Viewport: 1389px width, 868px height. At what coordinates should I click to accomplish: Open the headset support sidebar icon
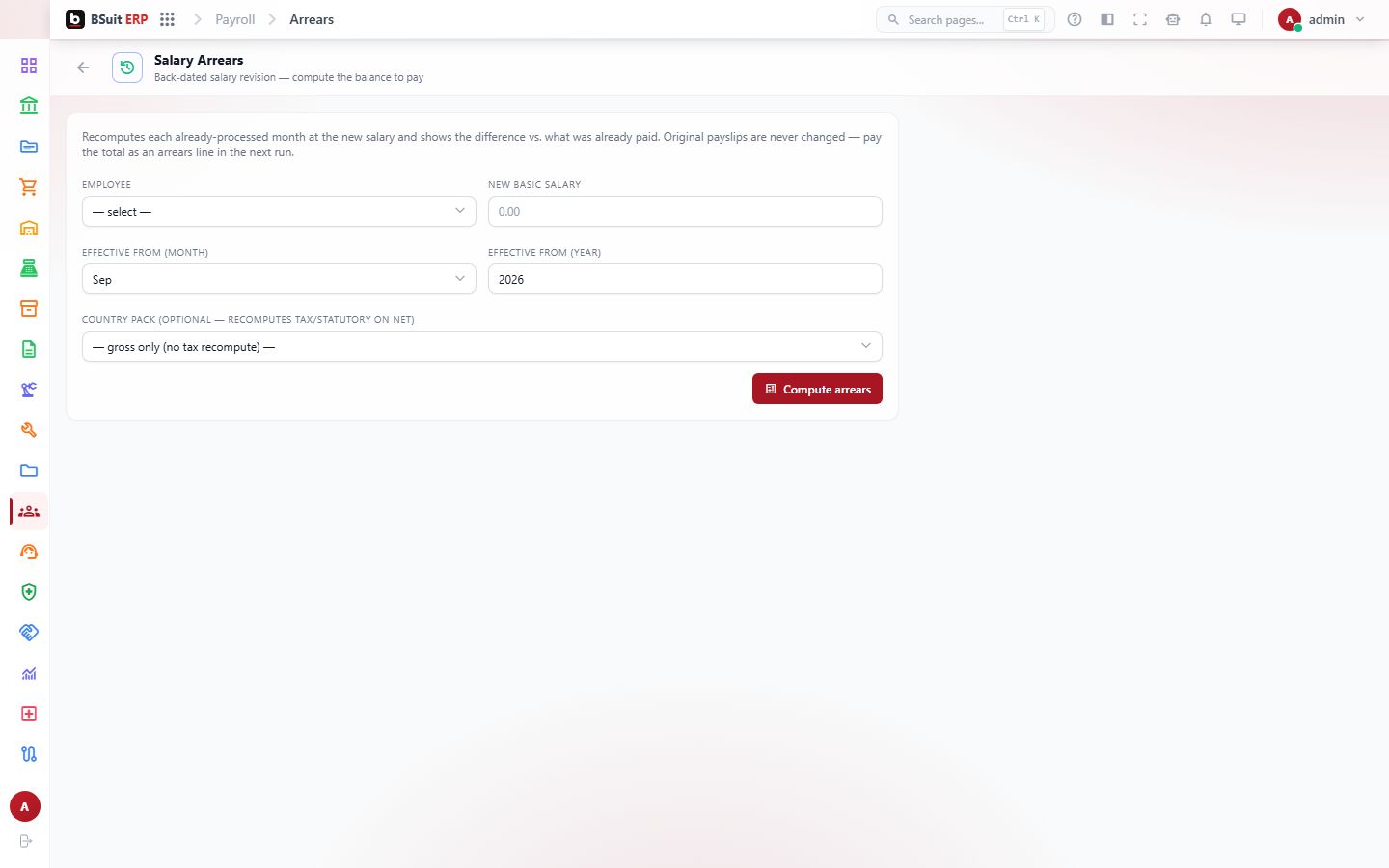29,552
